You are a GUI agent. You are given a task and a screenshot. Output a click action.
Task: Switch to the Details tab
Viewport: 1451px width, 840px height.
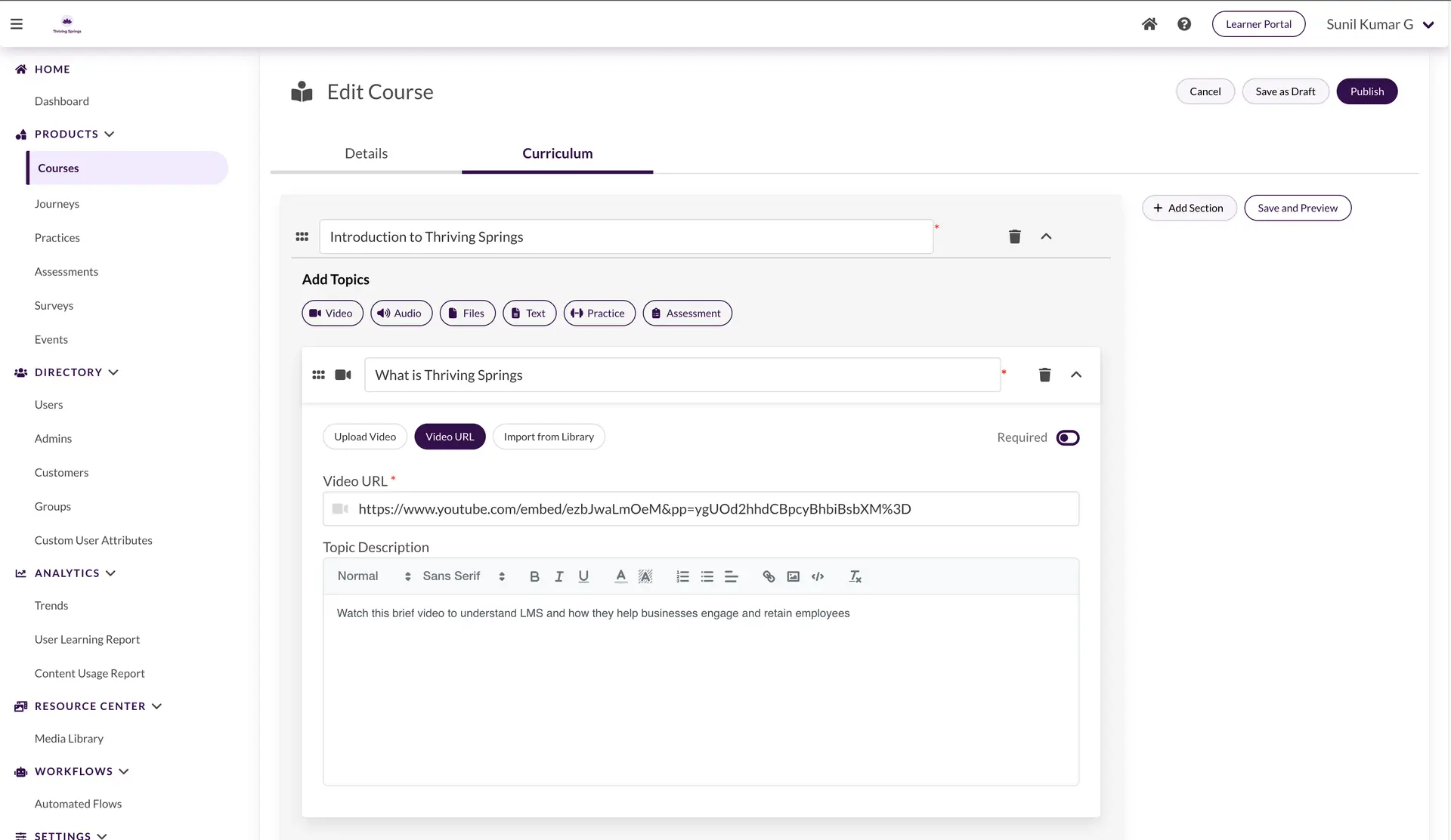(366, 153)
